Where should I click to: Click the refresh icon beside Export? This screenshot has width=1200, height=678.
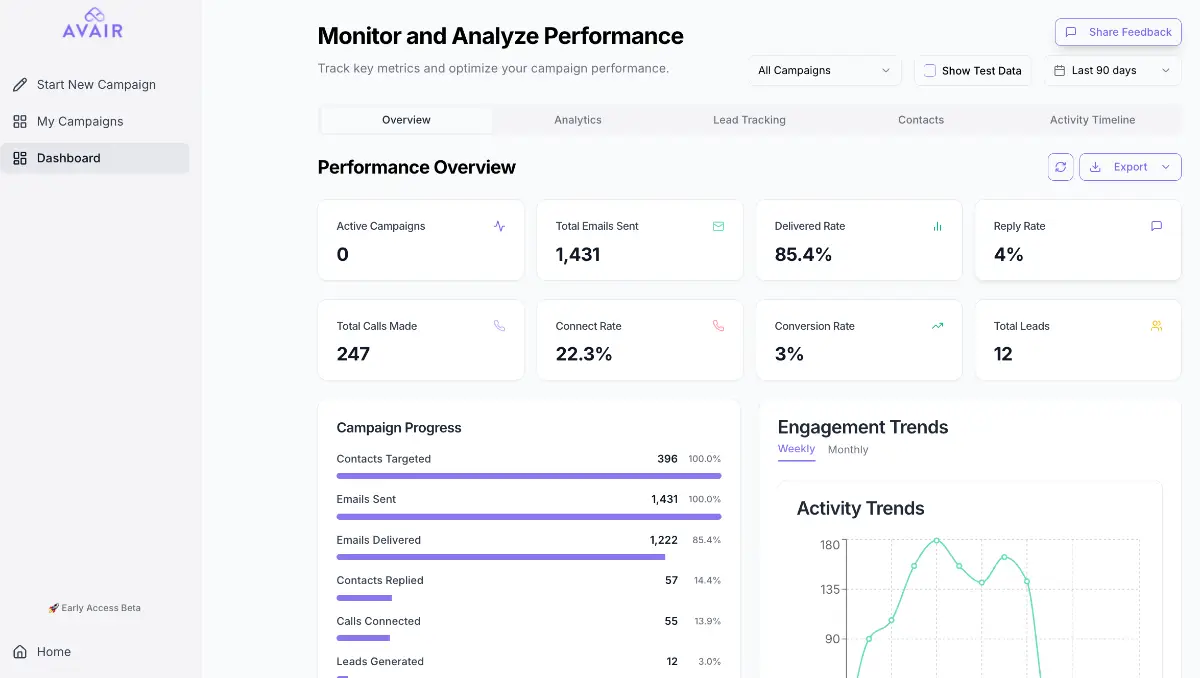1061,167
